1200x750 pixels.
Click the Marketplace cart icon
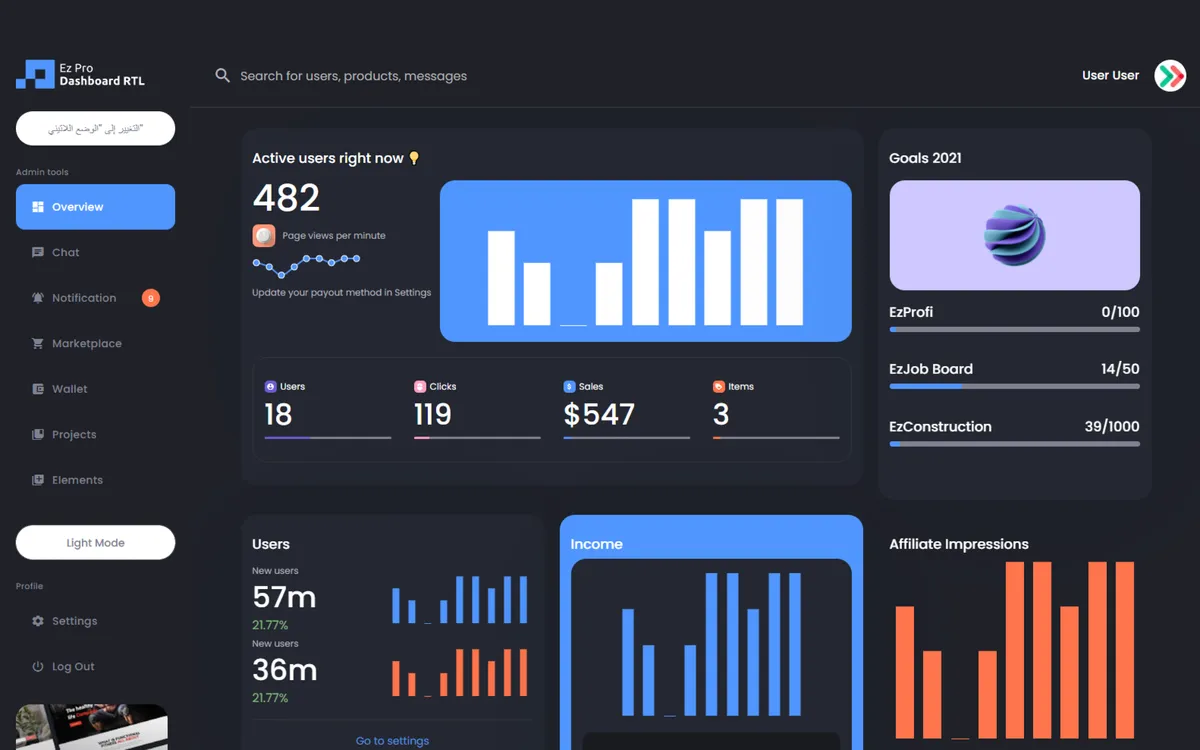click(38, 343)
